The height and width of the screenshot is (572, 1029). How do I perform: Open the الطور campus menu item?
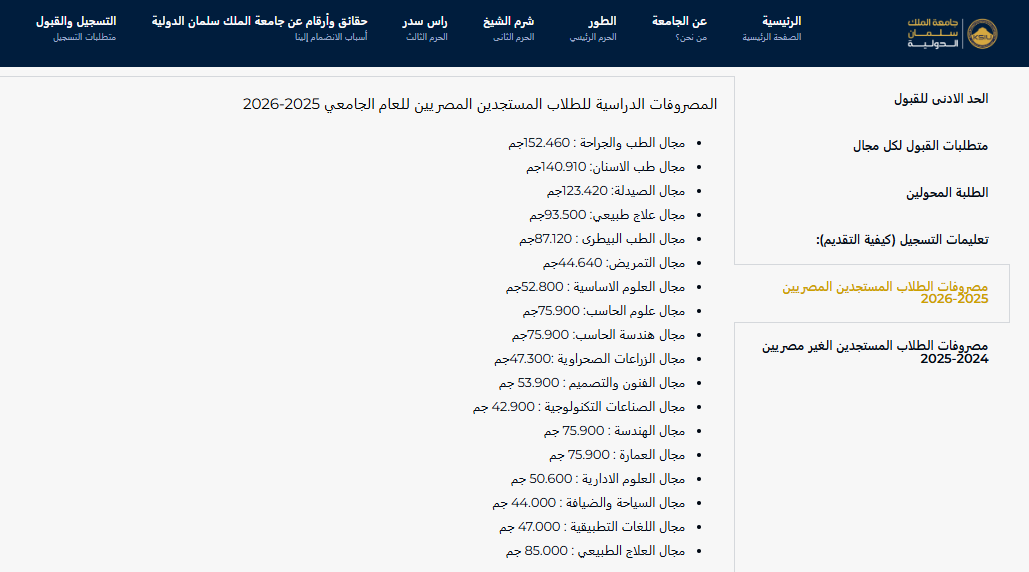pos(593,28)
